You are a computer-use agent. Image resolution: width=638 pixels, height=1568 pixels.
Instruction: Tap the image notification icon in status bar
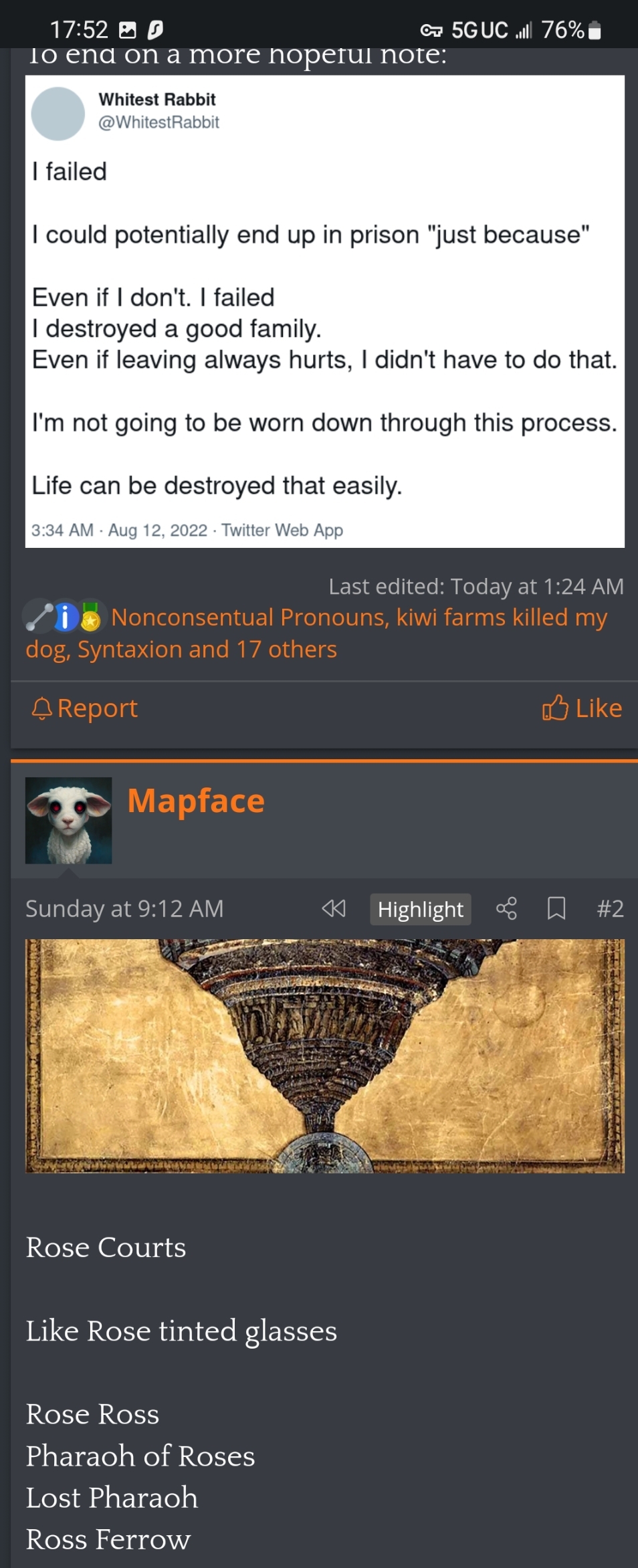[x=127, y=30]
